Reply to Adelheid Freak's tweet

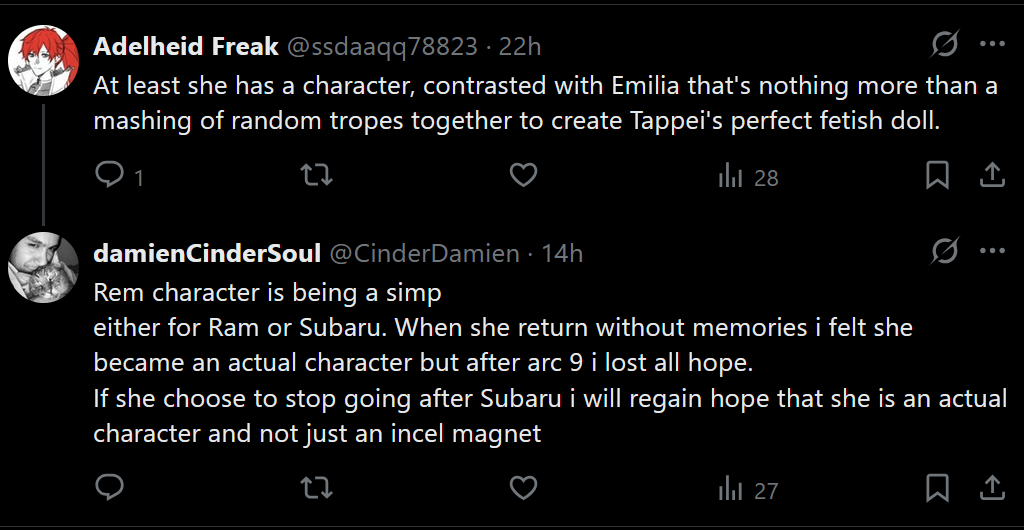(109, 177)
